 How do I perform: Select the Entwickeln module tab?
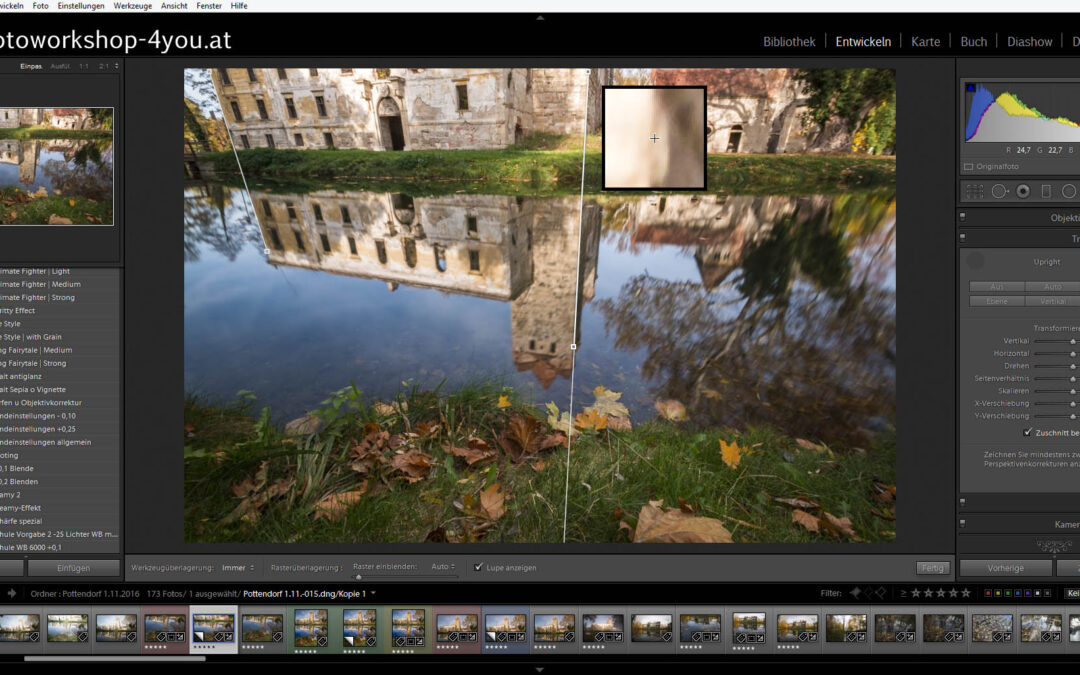863,42
